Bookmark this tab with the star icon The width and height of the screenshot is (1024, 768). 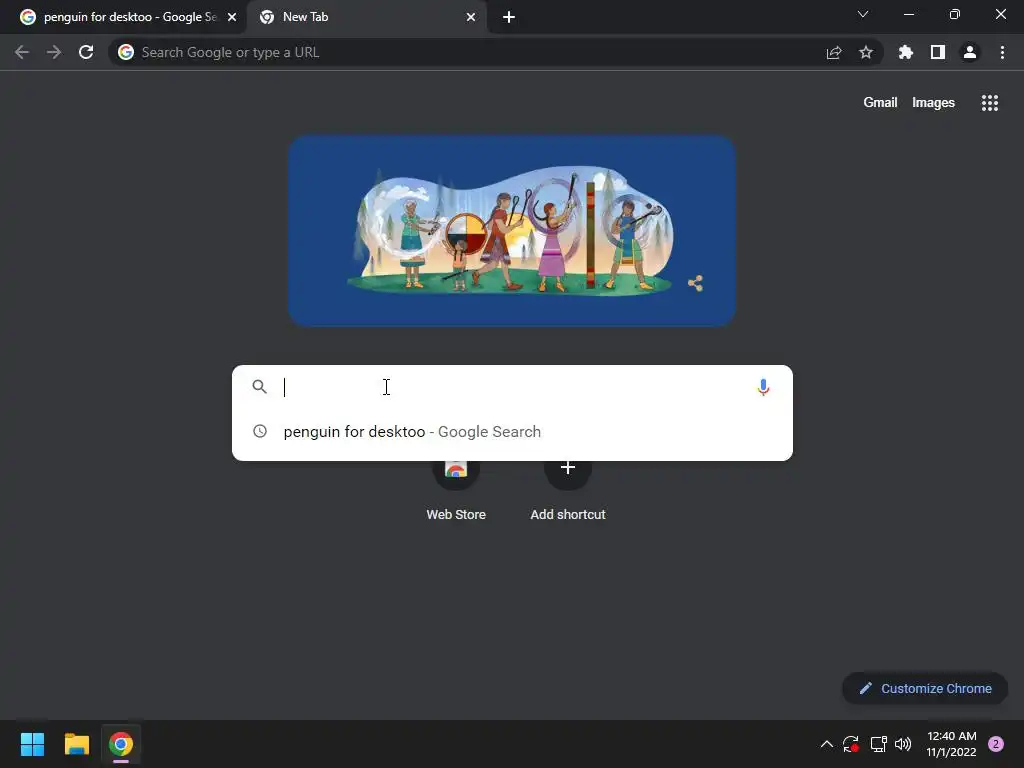click(x=866, y=52)
